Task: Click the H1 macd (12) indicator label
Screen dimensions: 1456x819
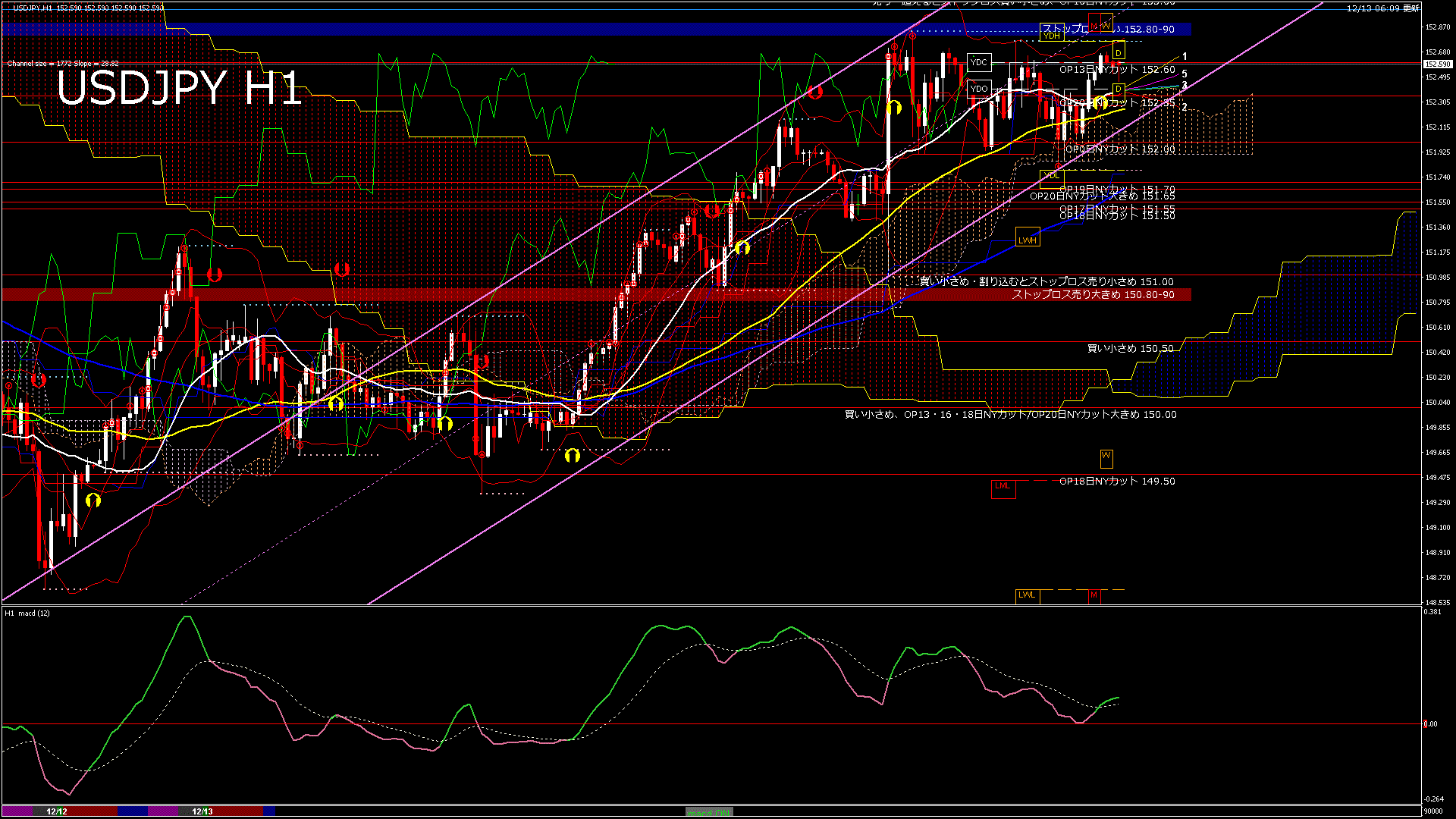Action: pos(27,613)
